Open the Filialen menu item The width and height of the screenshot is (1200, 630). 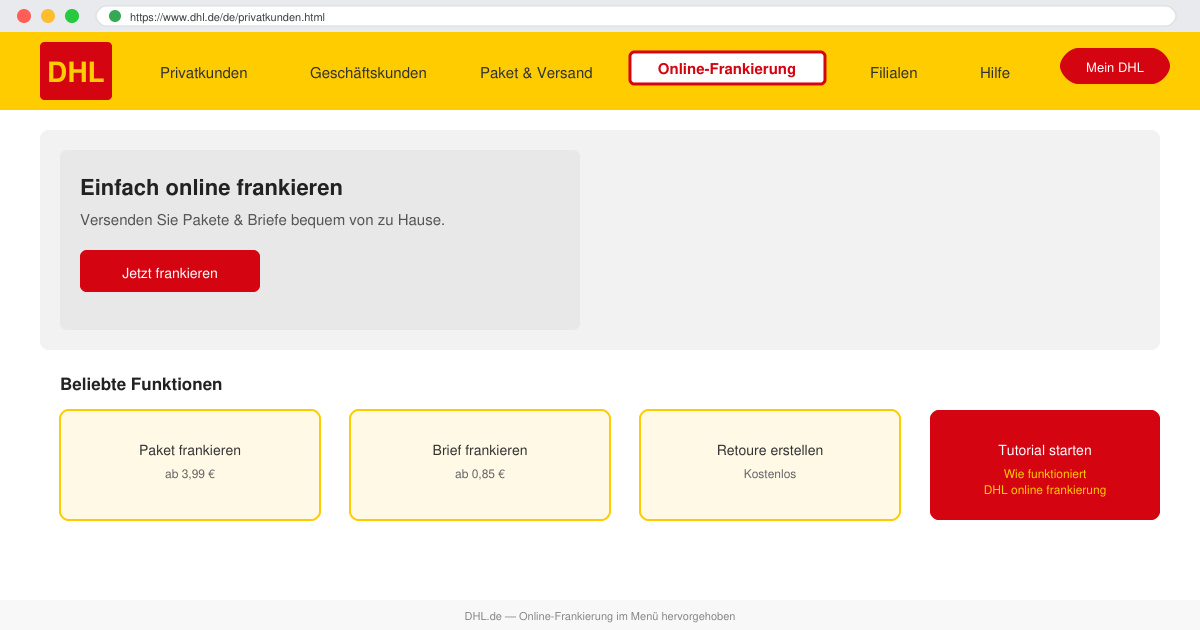(894, 73)
